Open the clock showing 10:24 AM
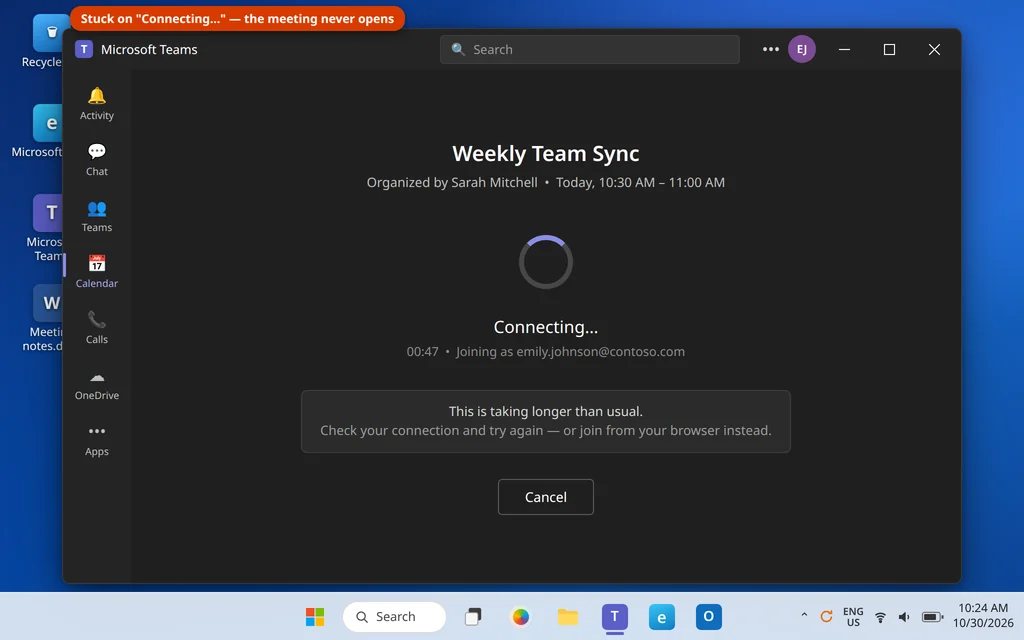 983,616
